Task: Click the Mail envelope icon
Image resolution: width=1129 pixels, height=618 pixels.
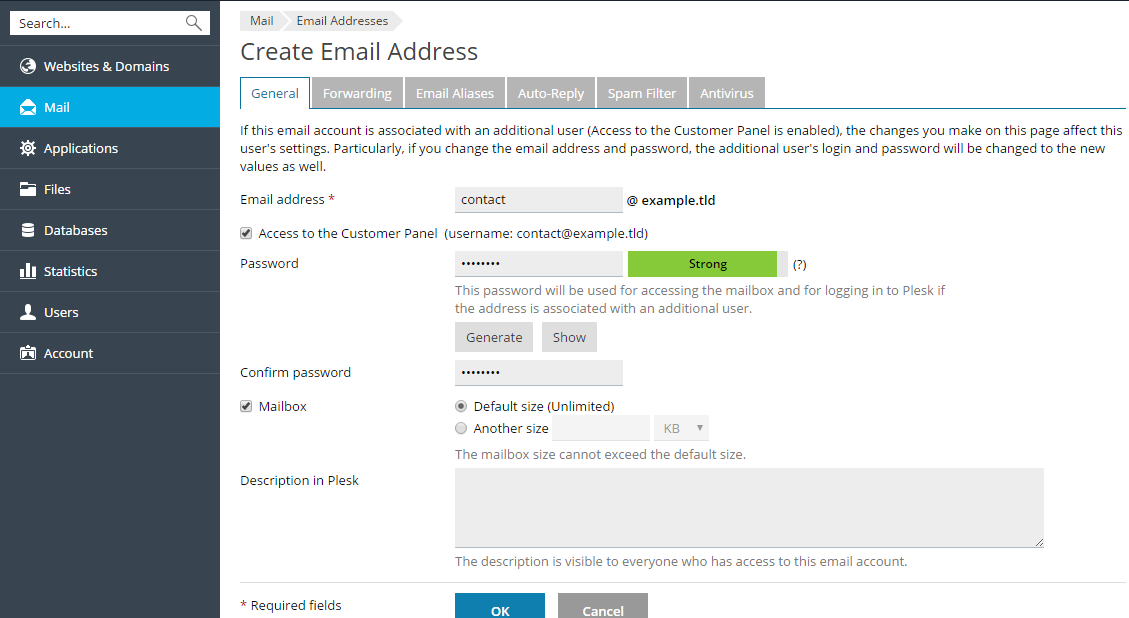Action: 28,107
